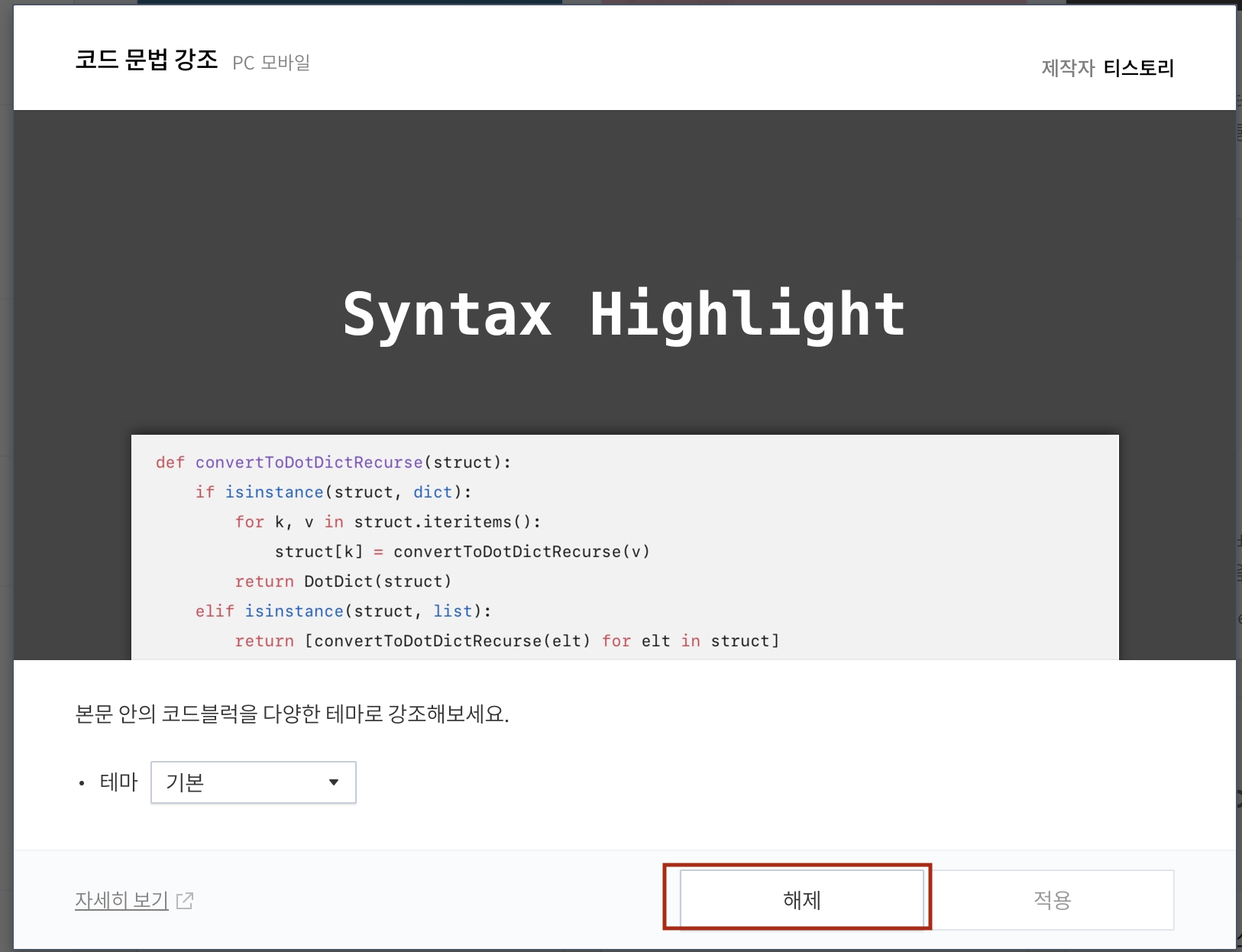Screen dimensions: 1242x952
Task: Open the external link icon beside 자세히 보기
Action: tap(185, 900)
